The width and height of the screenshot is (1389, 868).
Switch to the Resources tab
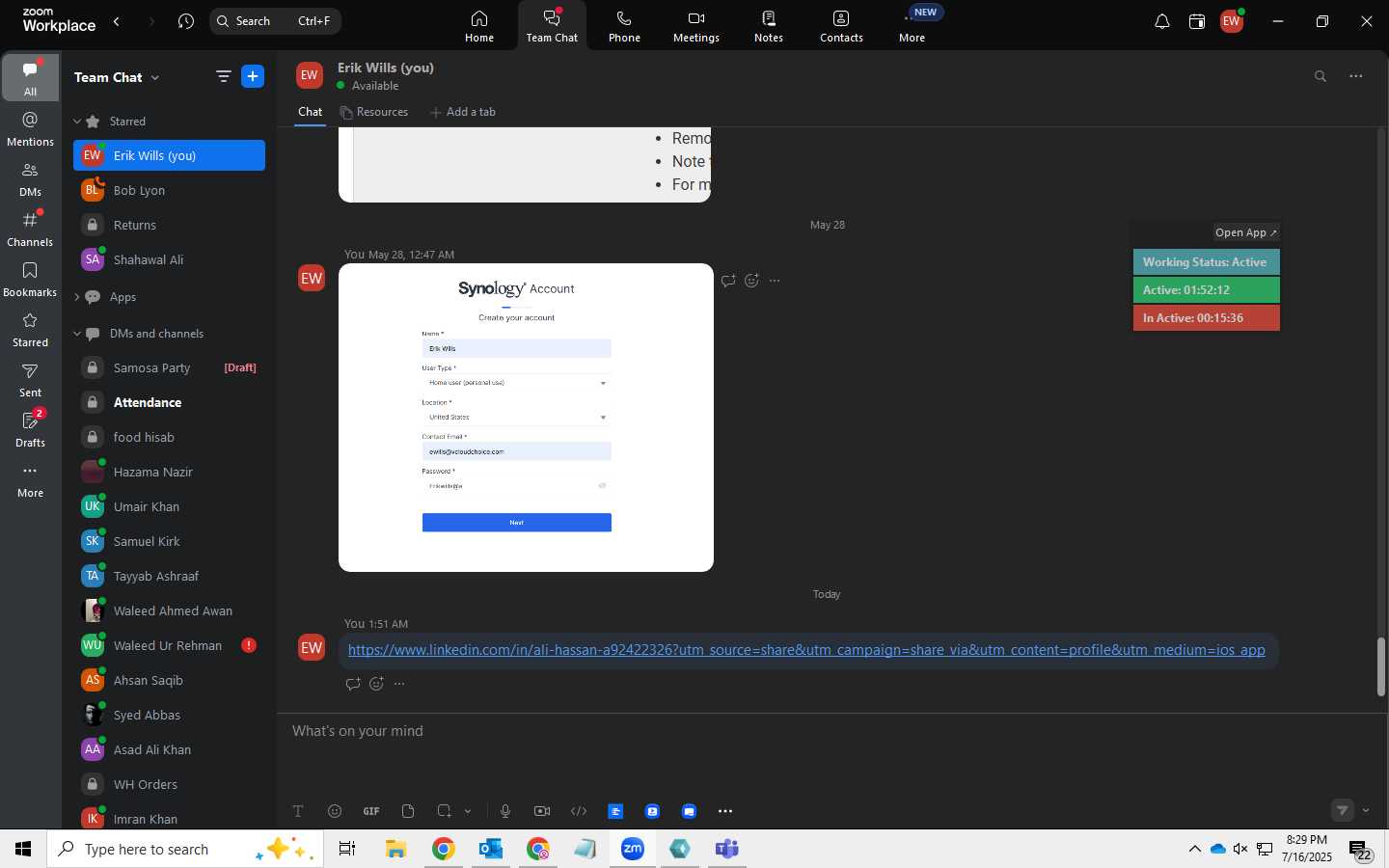(373, 112)
